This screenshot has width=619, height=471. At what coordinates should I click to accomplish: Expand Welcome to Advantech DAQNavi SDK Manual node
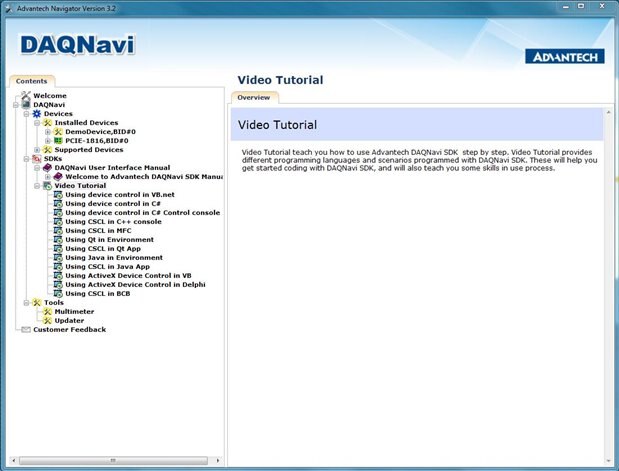click(47, 177)
